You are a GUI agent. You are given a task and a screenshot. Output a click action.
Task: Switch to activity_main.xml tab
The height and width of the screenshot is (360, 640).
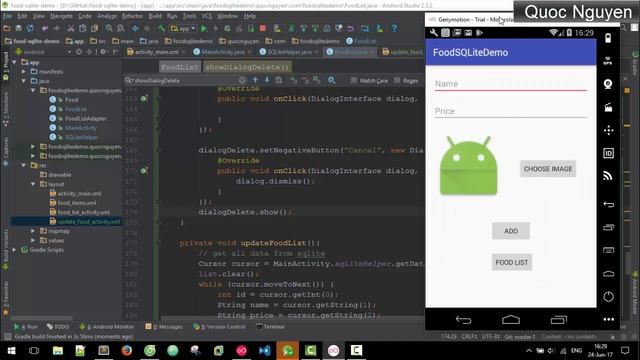[x=156, y=52]
